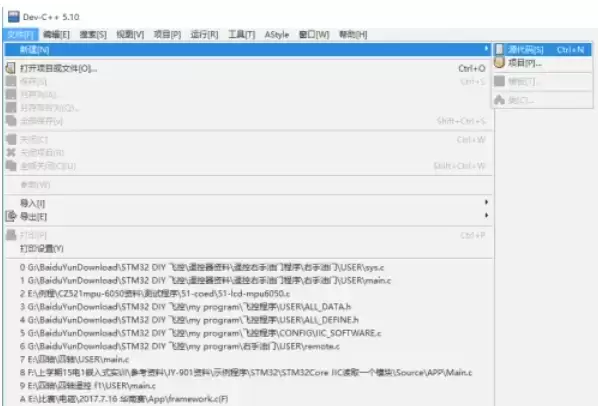Click the grayed print icon

[11, 235]
